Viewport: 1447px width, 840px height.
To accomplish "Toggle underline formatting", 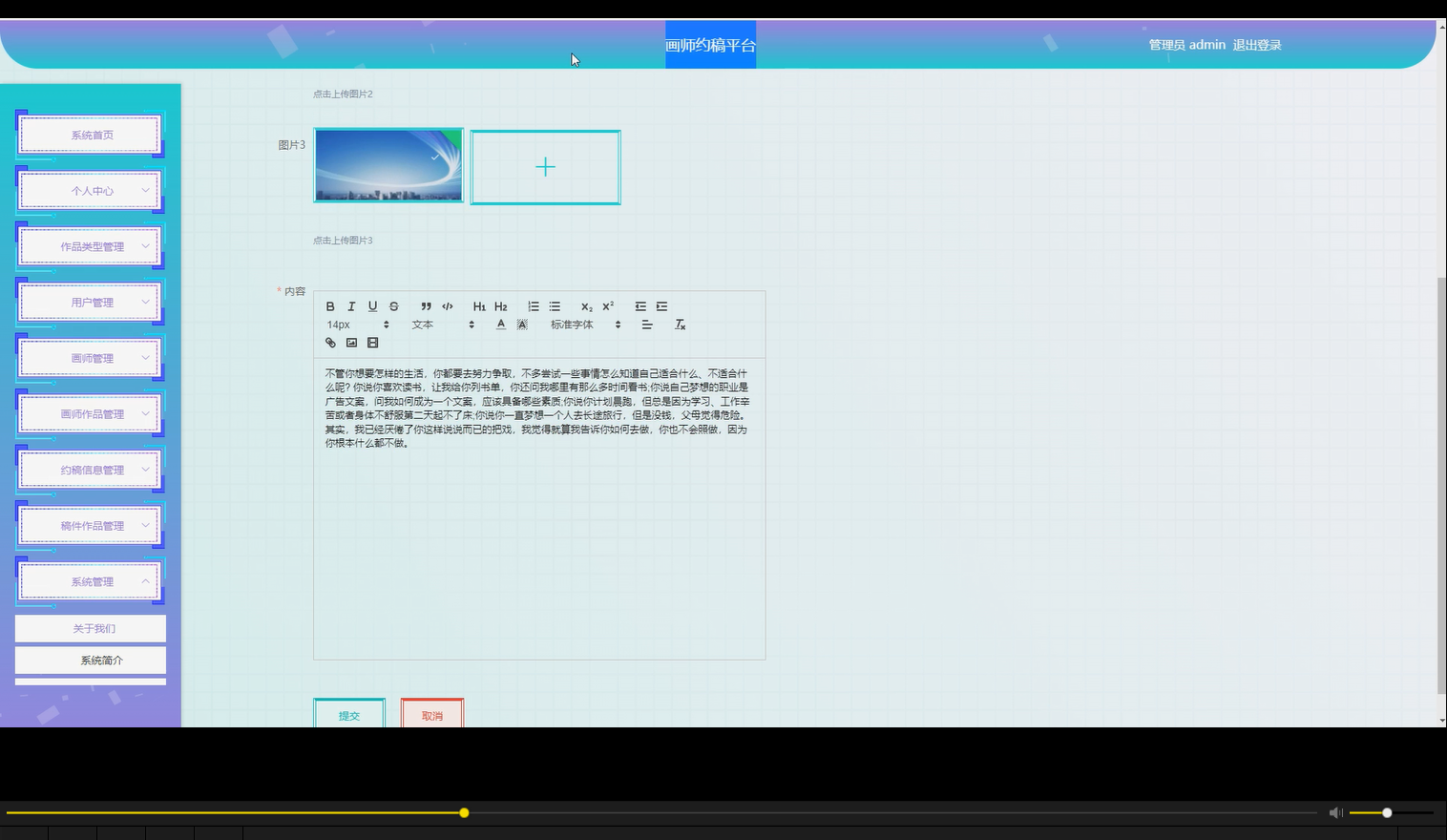I will point(372,305).
